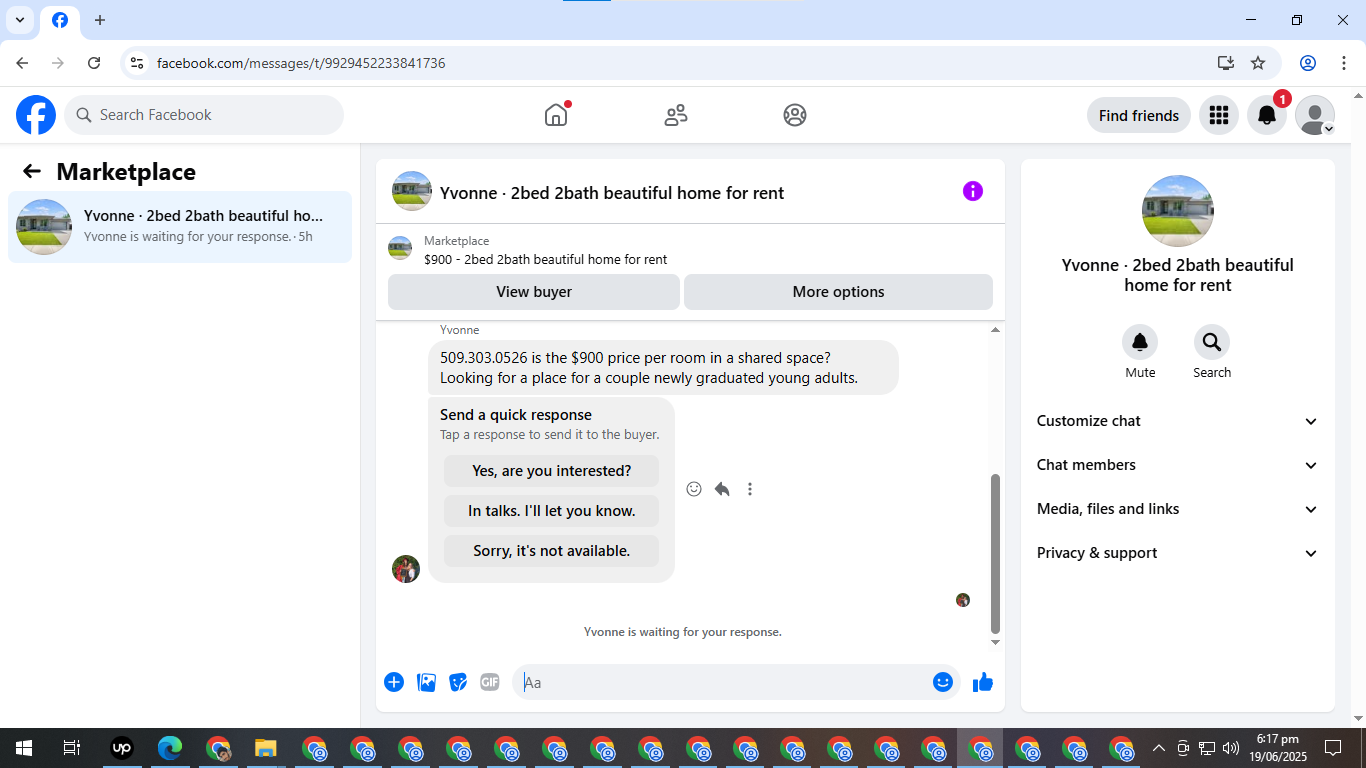Open the Friends icon in top navigation
Viewport: 1366px width, 768px height.
[x=676, y=115]
